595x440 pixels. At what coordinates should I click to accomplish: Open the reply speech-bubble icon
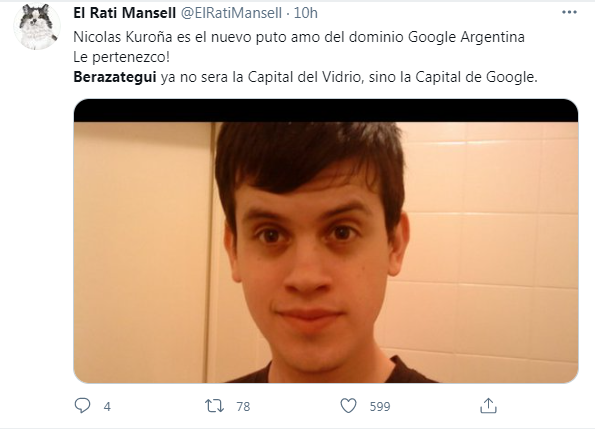[x=82, y=405]
